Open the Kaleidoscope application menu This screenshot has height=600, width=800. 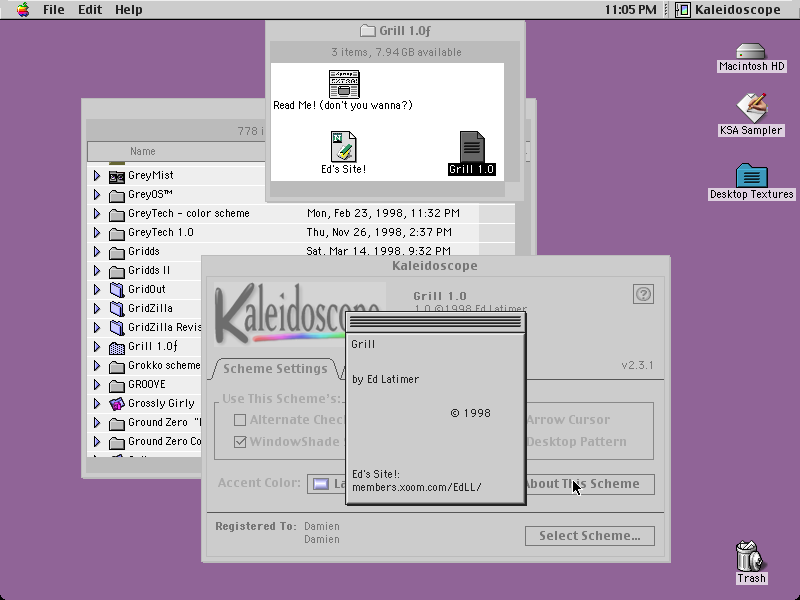(x=729, y=9)
